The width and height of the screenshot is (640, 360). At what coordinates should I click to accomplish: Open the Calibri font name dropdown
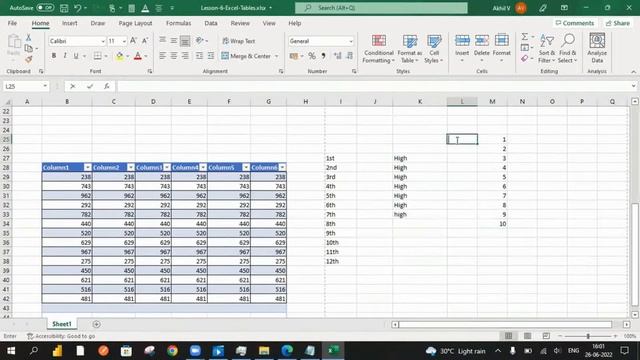pos(103,41)
